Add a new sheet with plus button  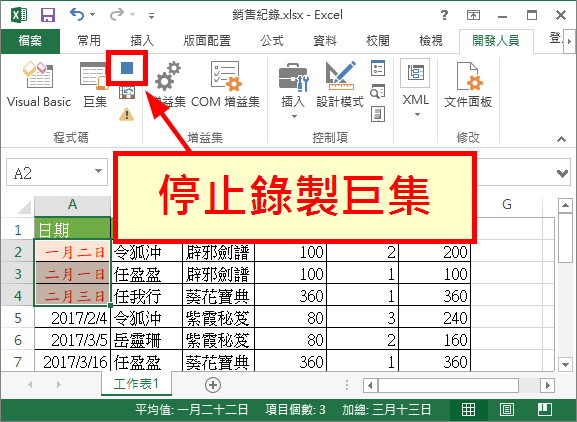point(213,385)
